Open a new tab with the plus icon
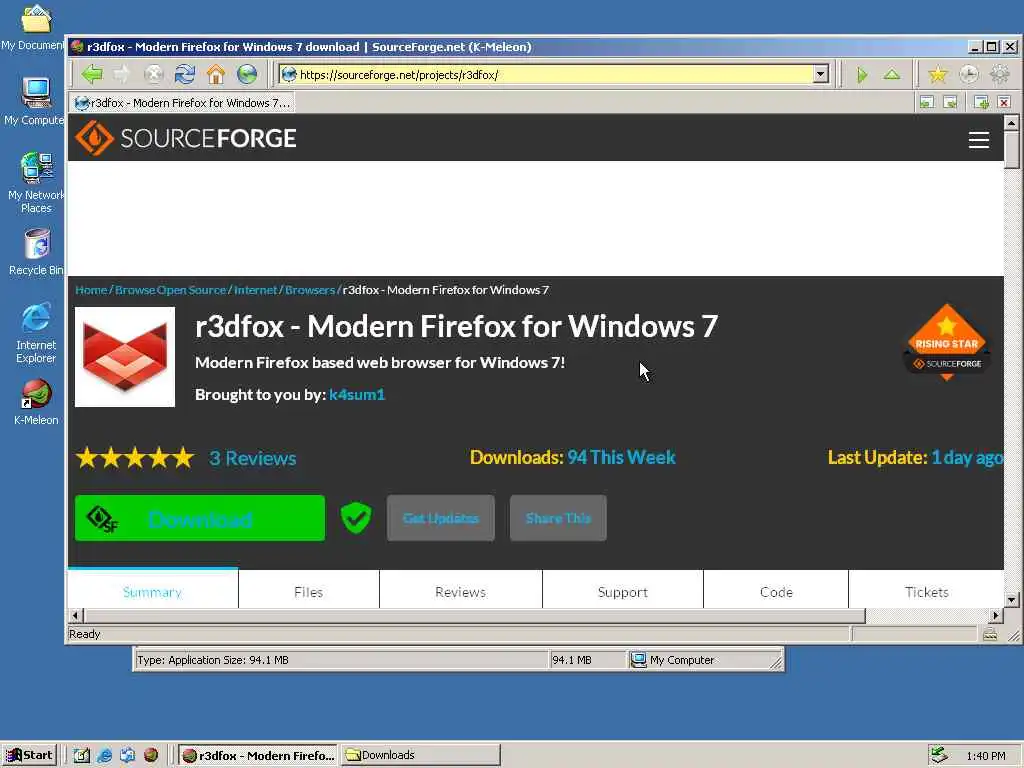 tap(981, 103)
